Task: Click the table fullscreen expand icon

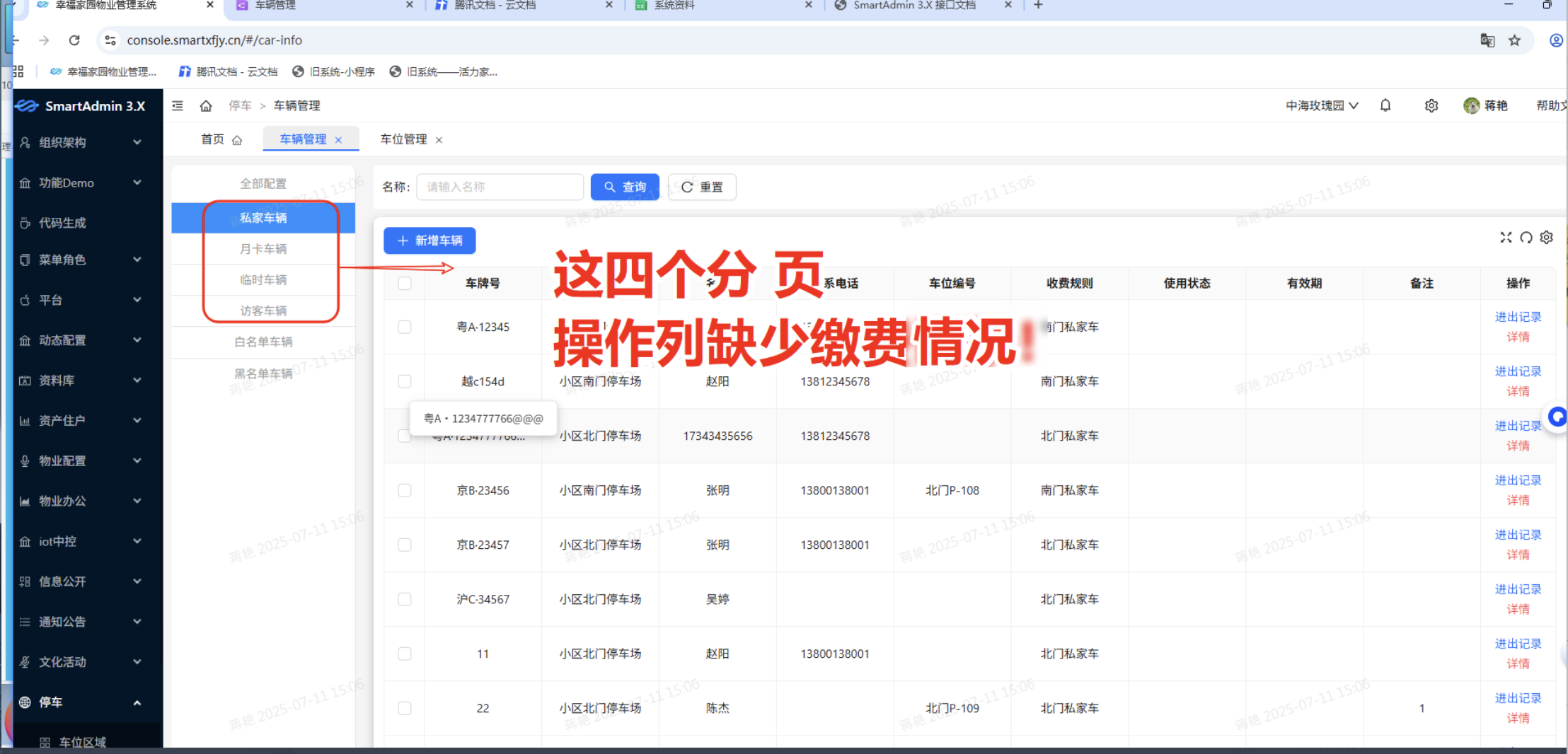Action: [x=1505, y=238]
